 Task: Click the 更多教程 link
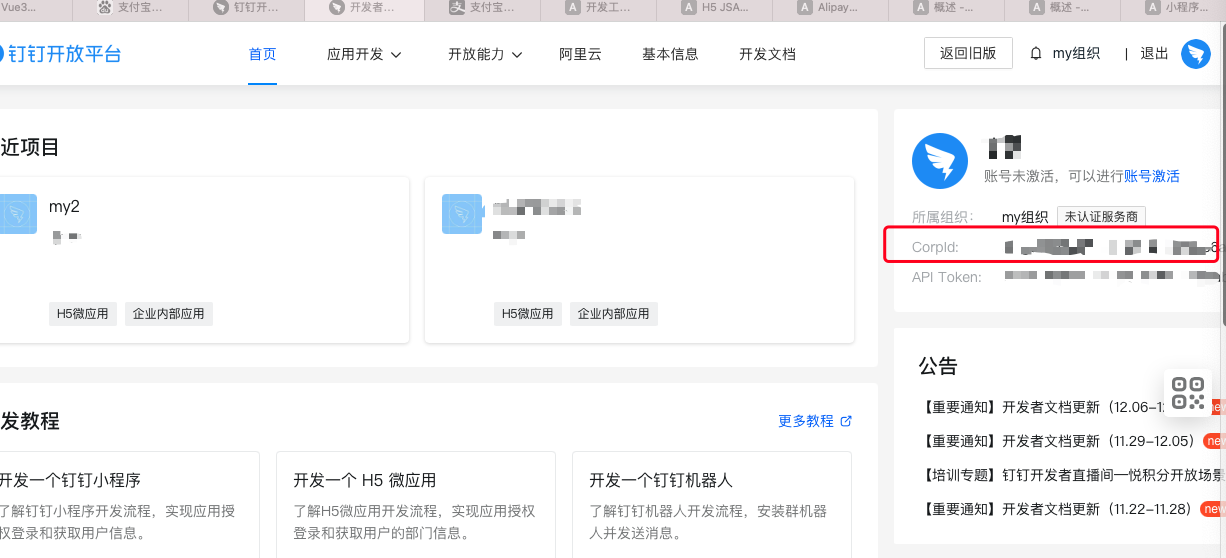(x=806, y=421)
